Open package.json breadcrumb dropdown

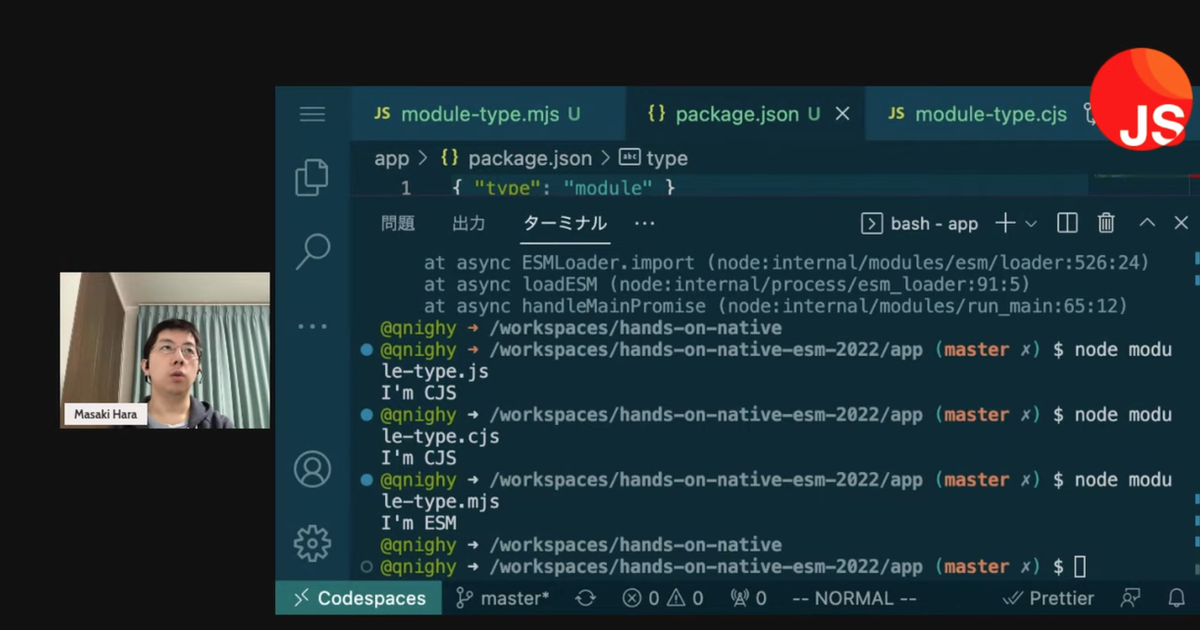tap(530, 157)
